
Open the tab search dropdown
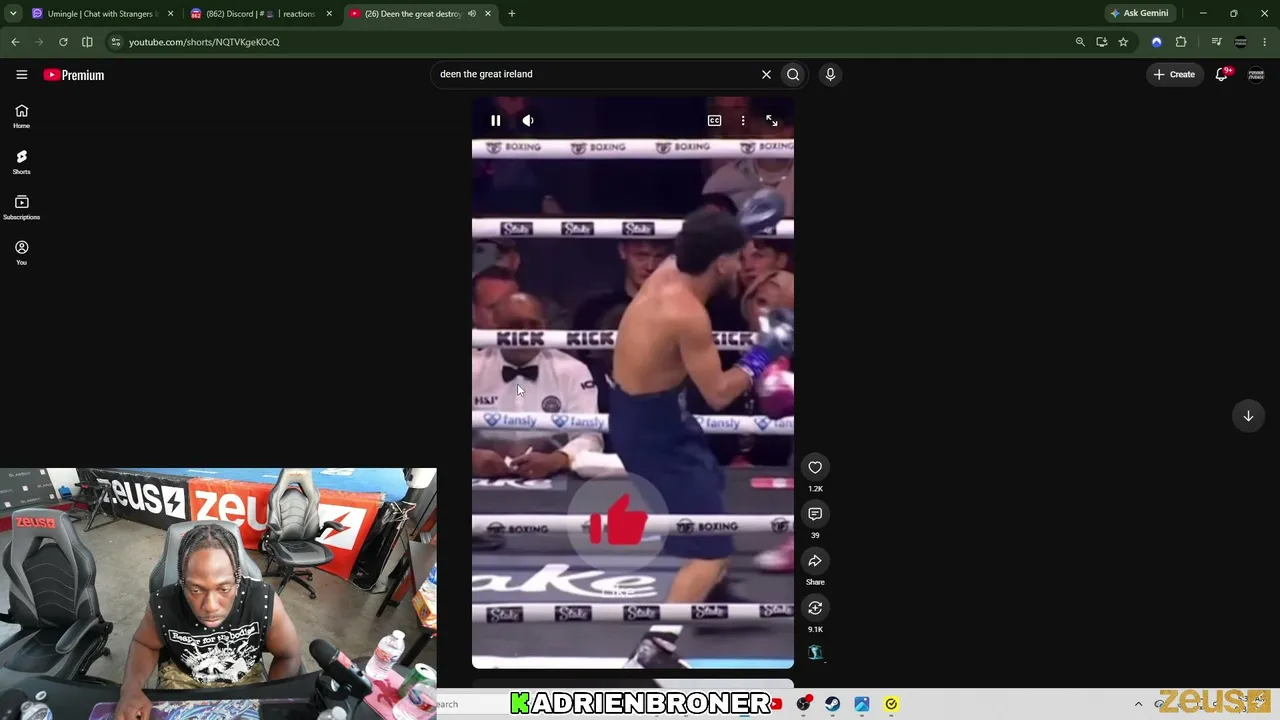13,14
